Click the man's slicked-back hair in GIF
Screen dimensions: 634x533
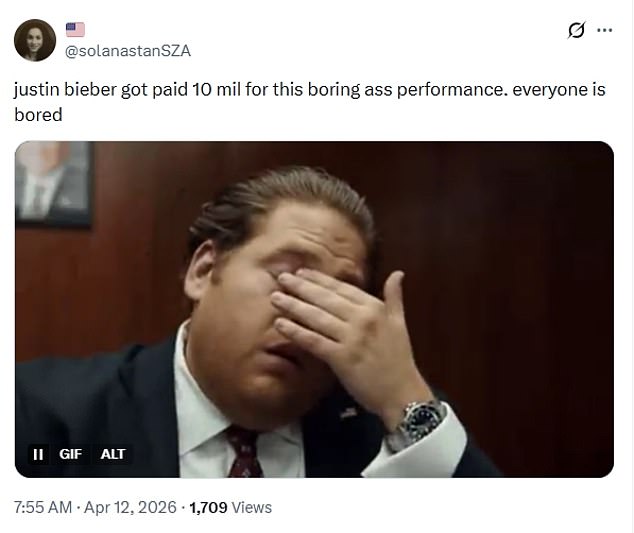(x=270, y=200)
